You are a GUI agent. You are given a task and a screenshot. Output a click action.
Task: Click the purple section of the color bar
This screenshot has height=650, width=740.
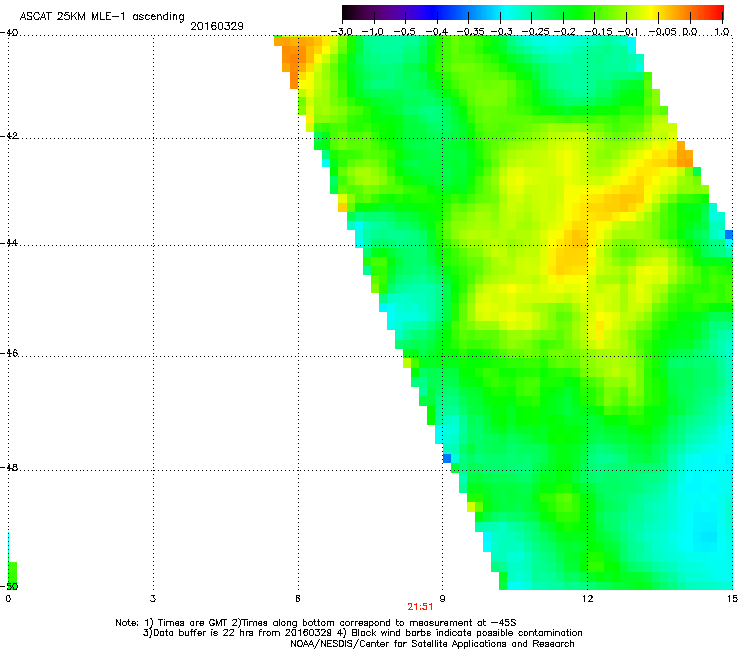click(x=396, y=12)
